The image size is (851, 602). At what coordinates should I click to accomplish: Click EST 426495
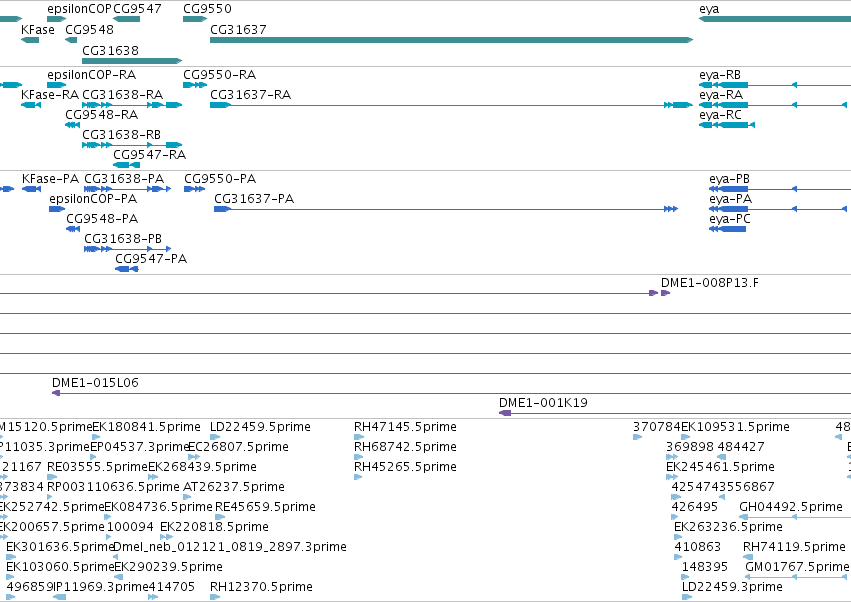point(695,508)
